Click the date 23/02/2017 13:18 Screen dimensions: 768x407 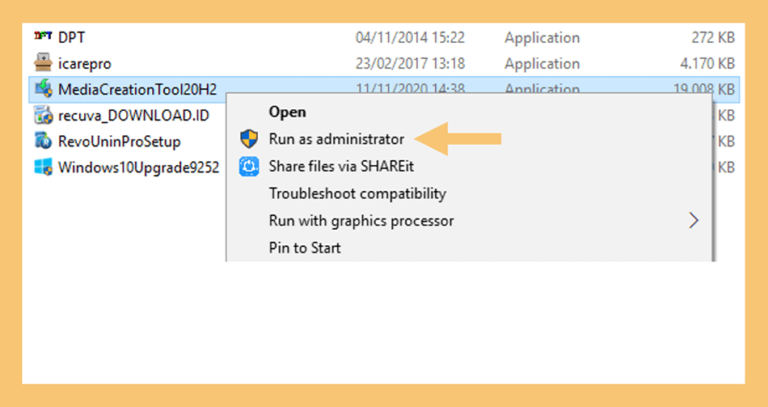tap(410, 64)
